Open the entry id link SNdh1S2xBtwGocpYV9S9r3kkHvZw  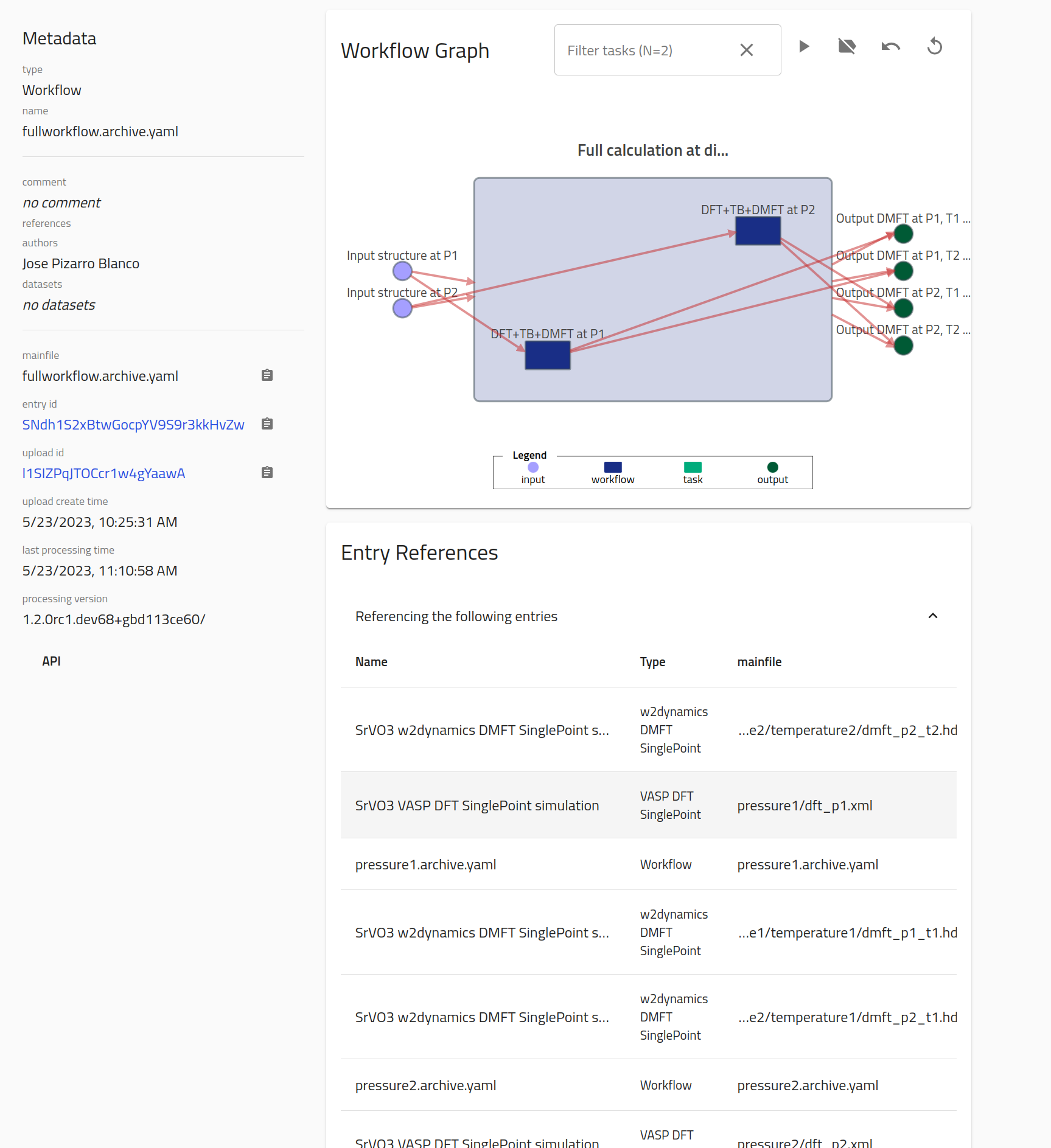click(x=133, y=425)
